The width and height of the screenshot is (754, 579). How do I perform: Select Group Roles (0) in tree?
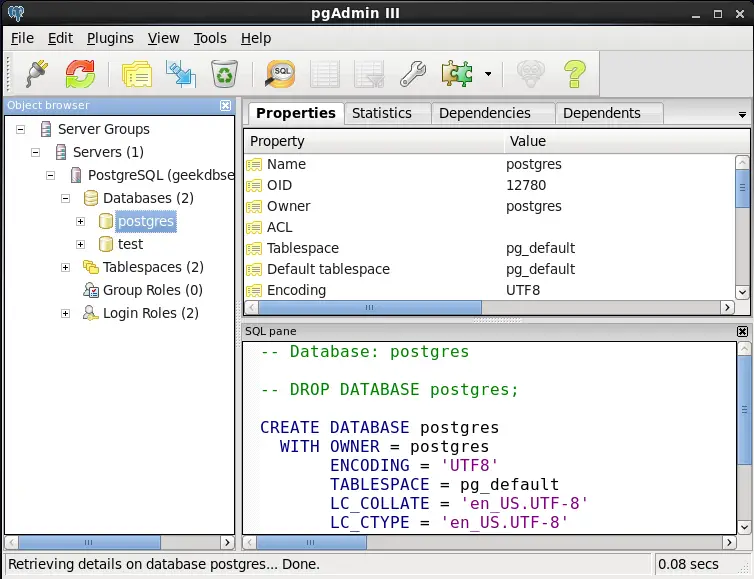(x=152, y=290)
